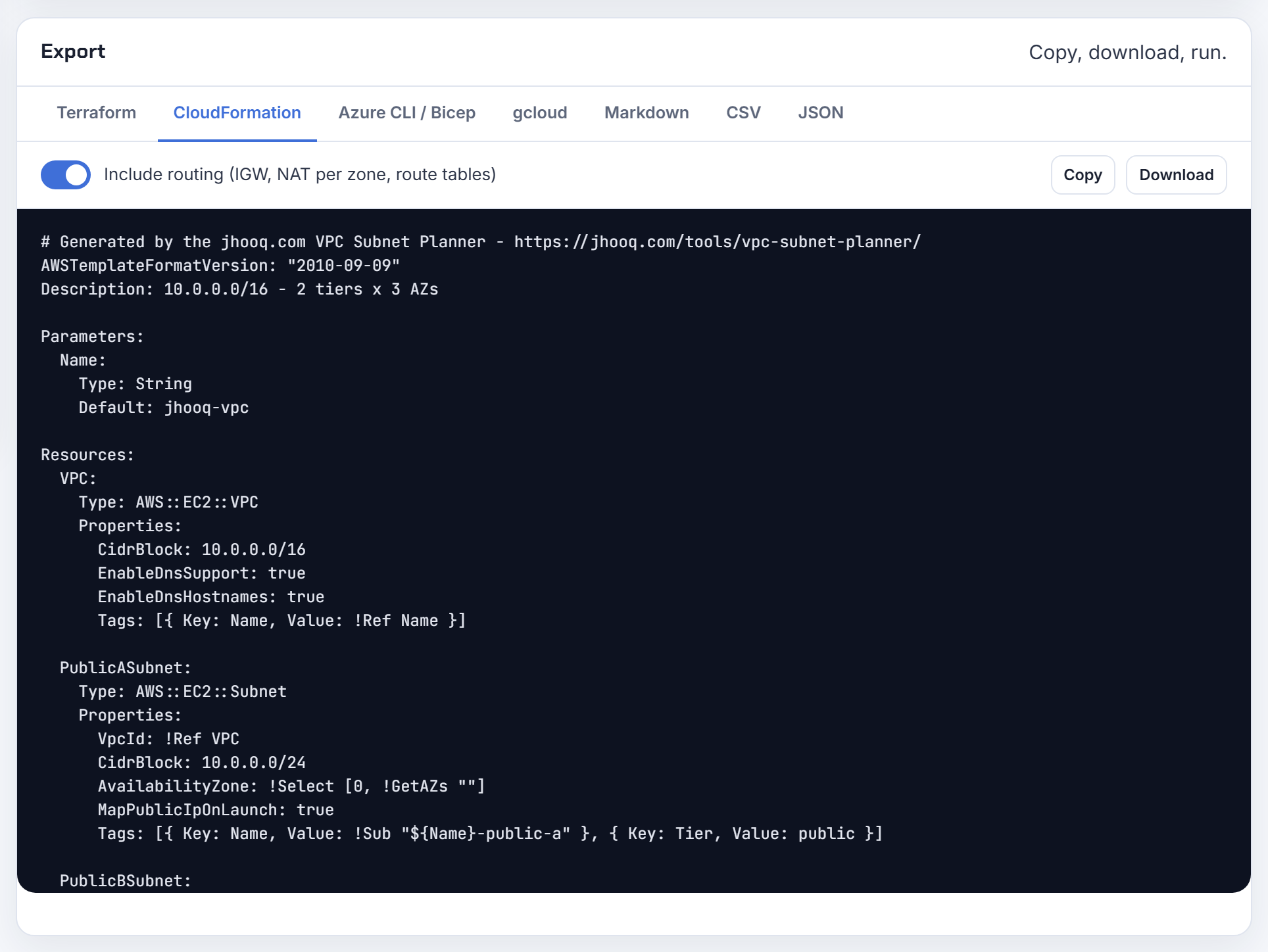Copy the CloudFormation template
Screen dimensions: 1268x952
tap(1083, 175)
